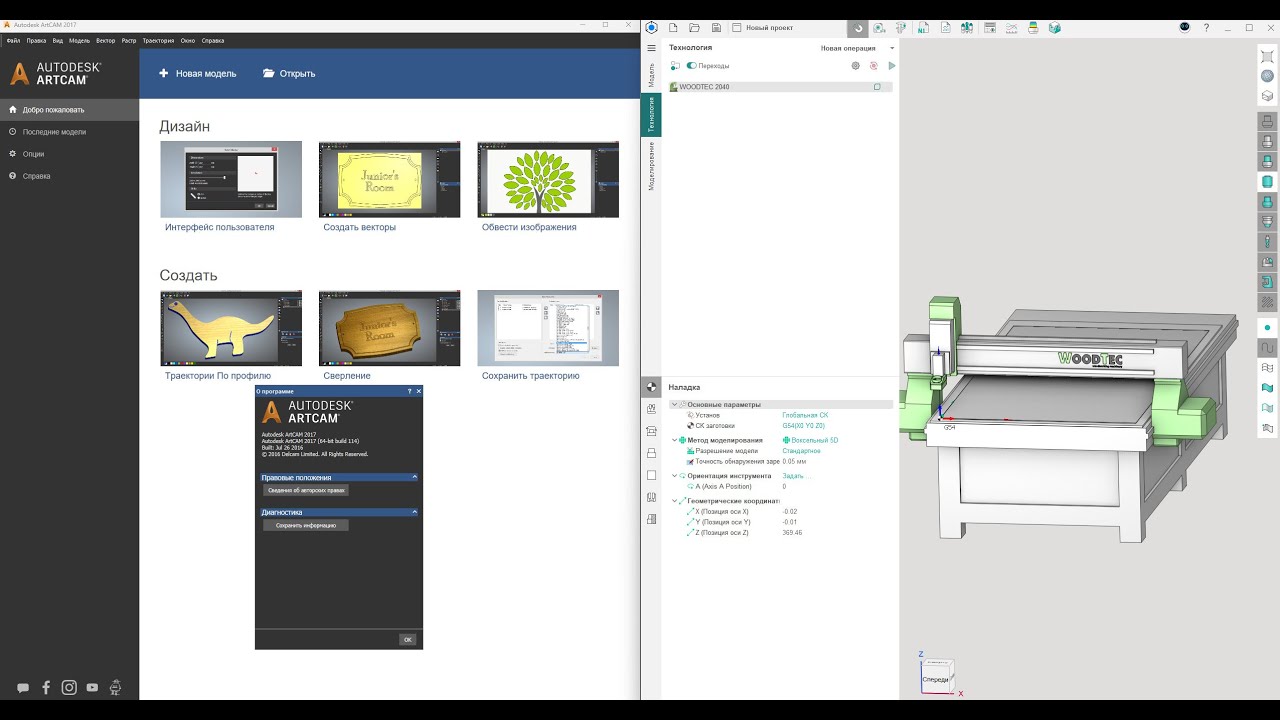Collapse the Основные параметры section
Screen dimensions: 1280x720
[x=674, y=404]
